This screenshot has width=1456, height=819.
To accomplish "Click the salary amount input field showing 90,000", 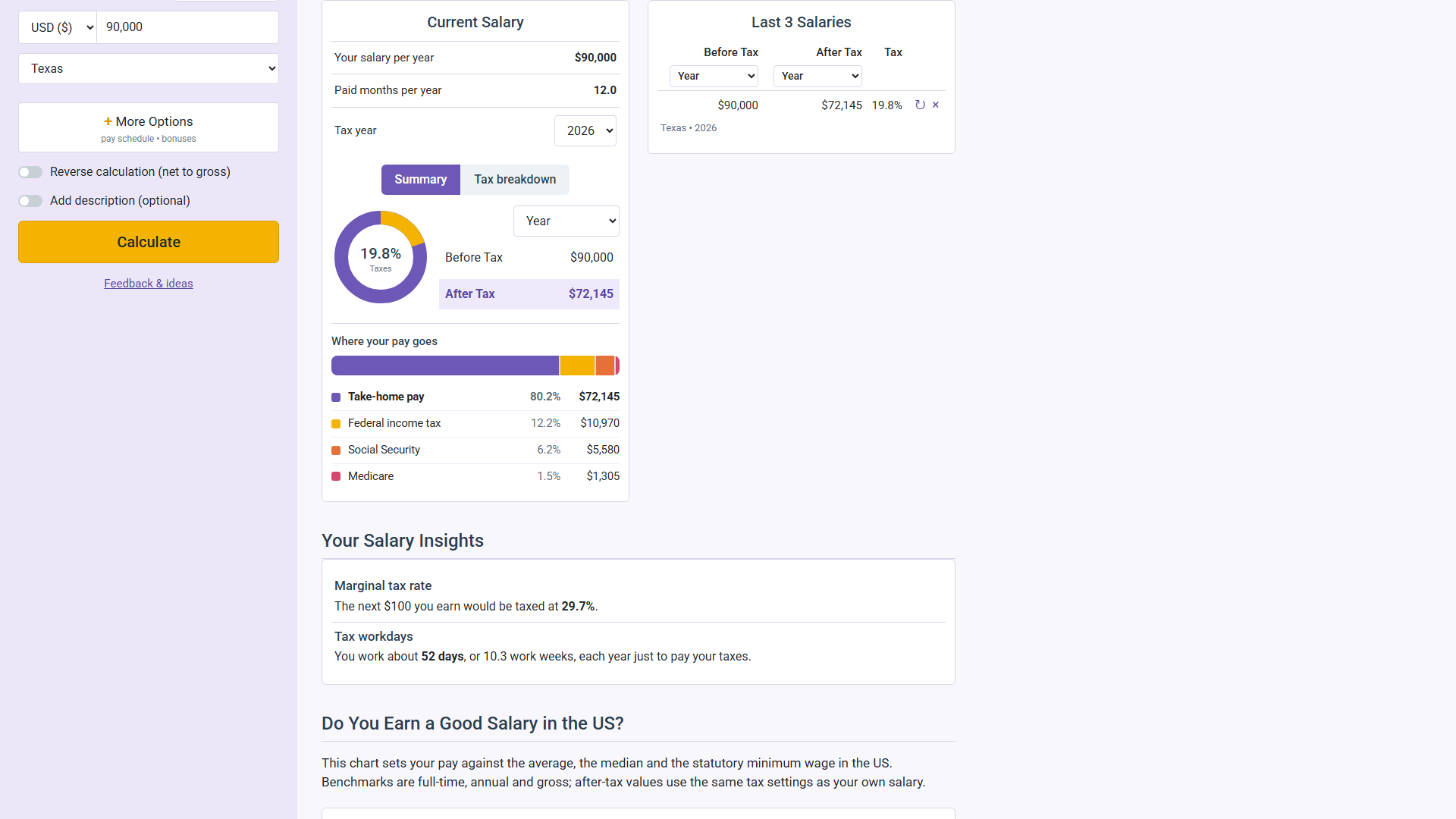I will pos(188,27).
